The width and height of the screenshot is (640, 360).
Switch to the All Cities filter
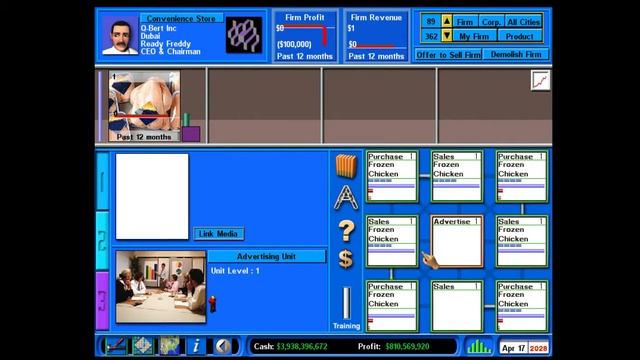click(x=524, y=22)
